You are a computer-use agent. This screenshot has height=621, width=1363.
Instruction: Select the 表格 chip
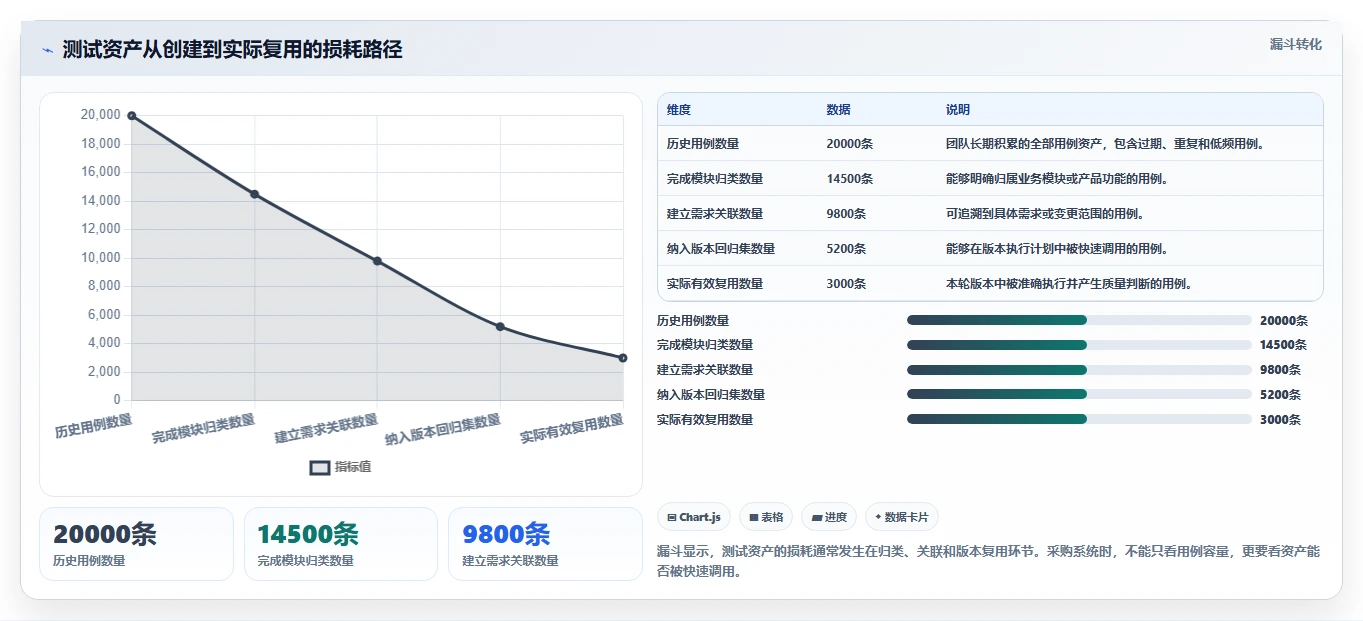click(x=766, y=517)
